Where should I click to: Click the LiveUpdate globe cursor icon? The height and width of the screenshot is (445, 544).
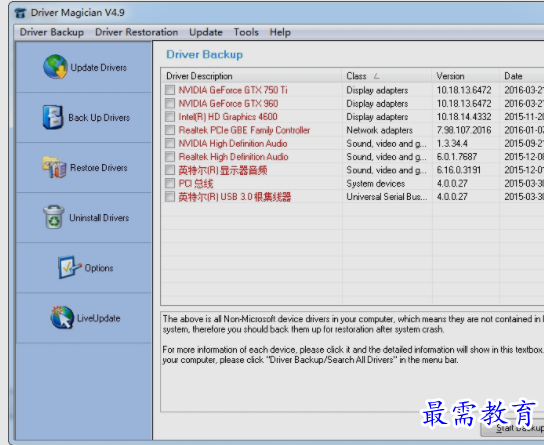click(x=62, y=317)
